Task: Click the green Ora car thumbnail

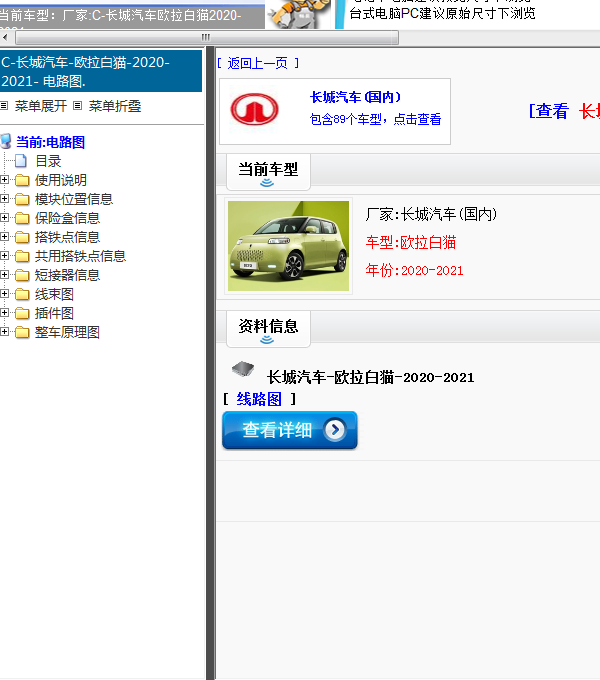Action: pos(288,246)
